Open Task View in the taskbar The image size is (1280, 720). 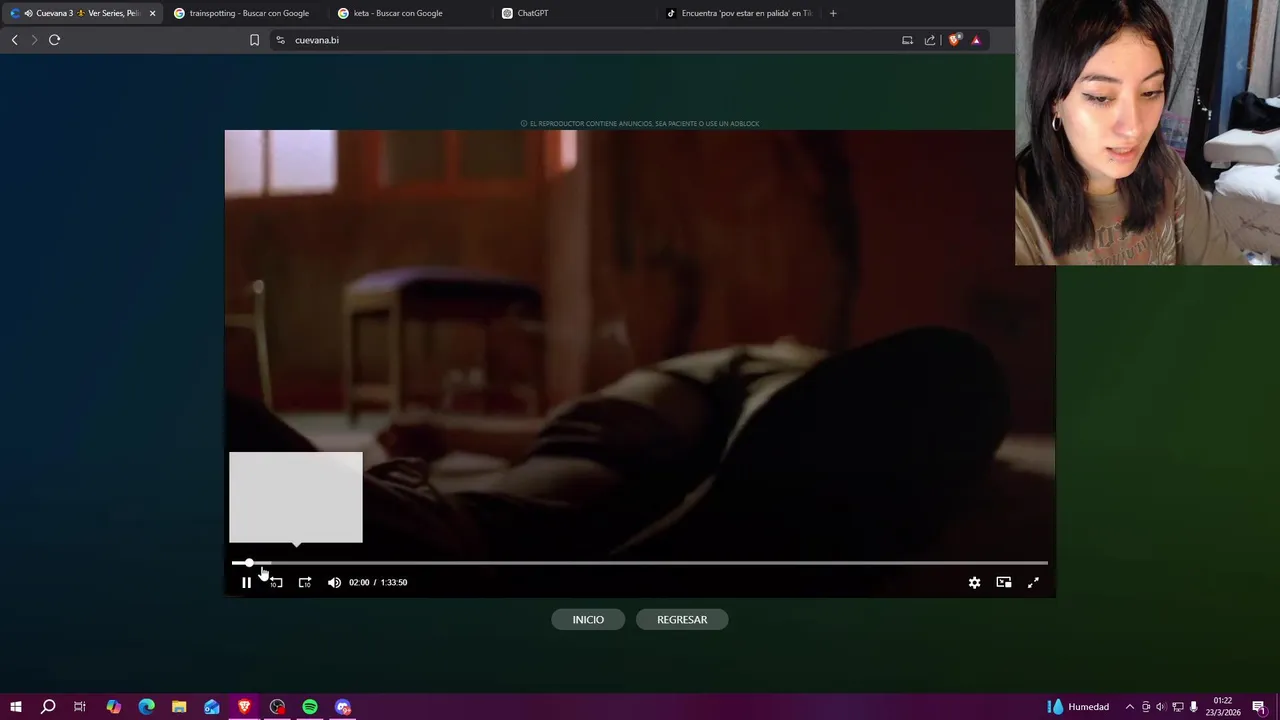[x=80, y=707]
